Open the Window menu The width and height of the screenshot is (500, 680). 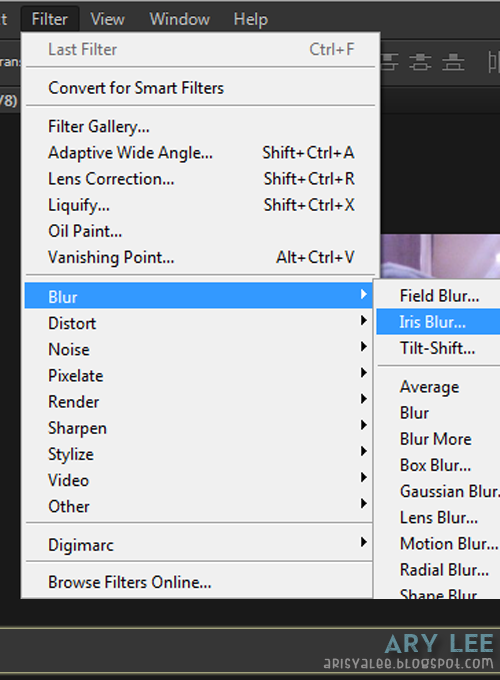[180, 19]
